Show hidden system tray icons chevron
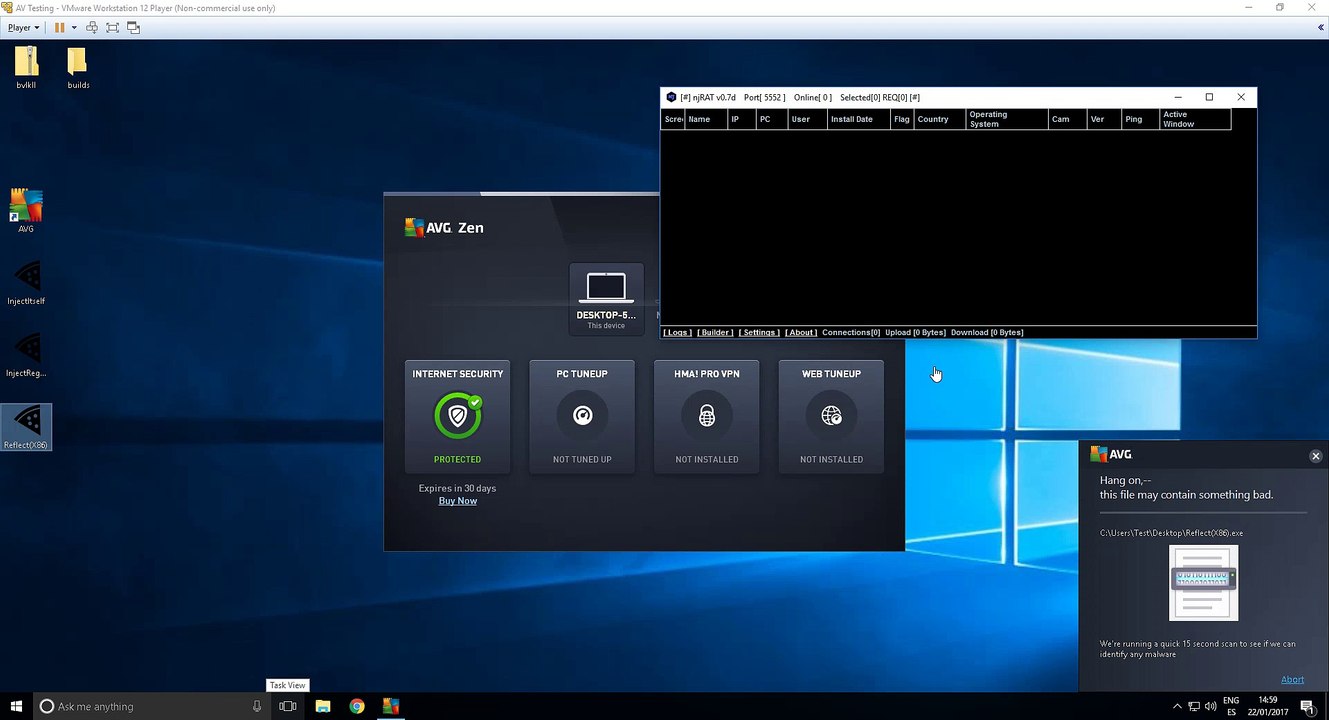 [x=1177, y=707]
